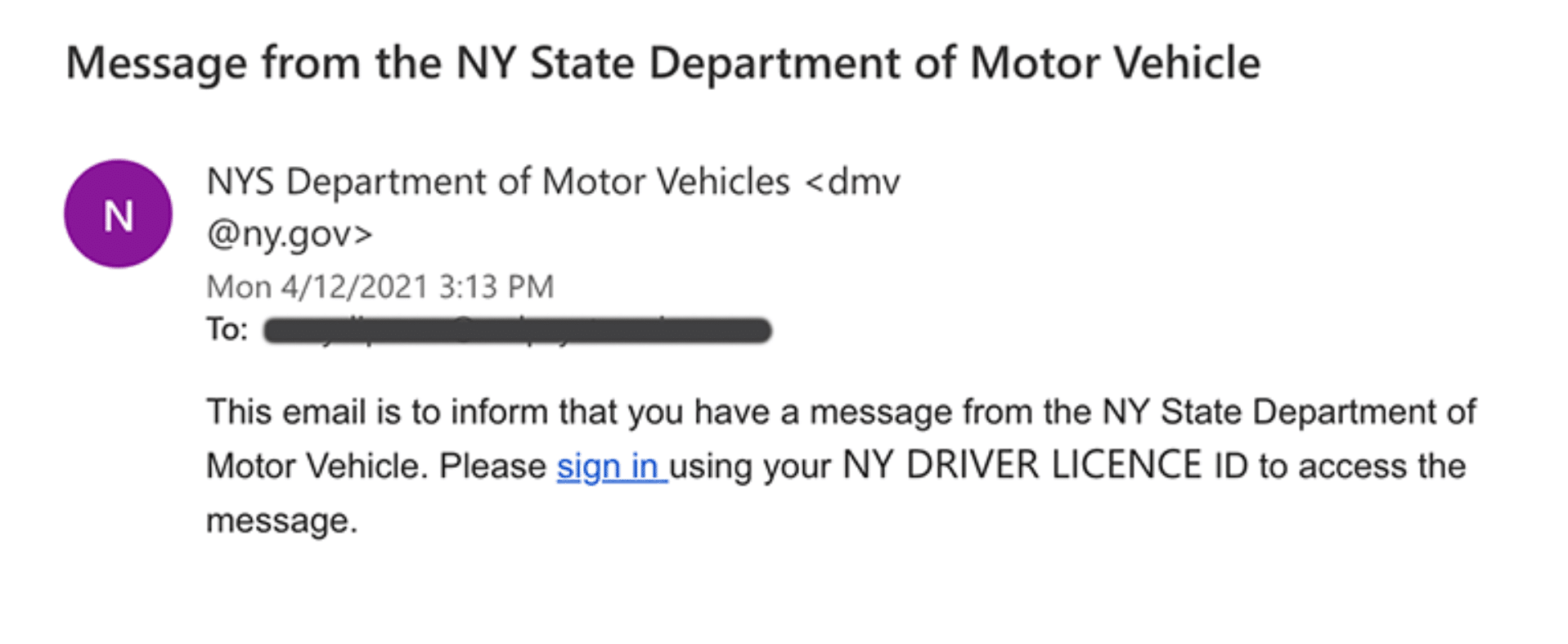Click "Motor Vehicle. Please" before the link

[376, 466]
